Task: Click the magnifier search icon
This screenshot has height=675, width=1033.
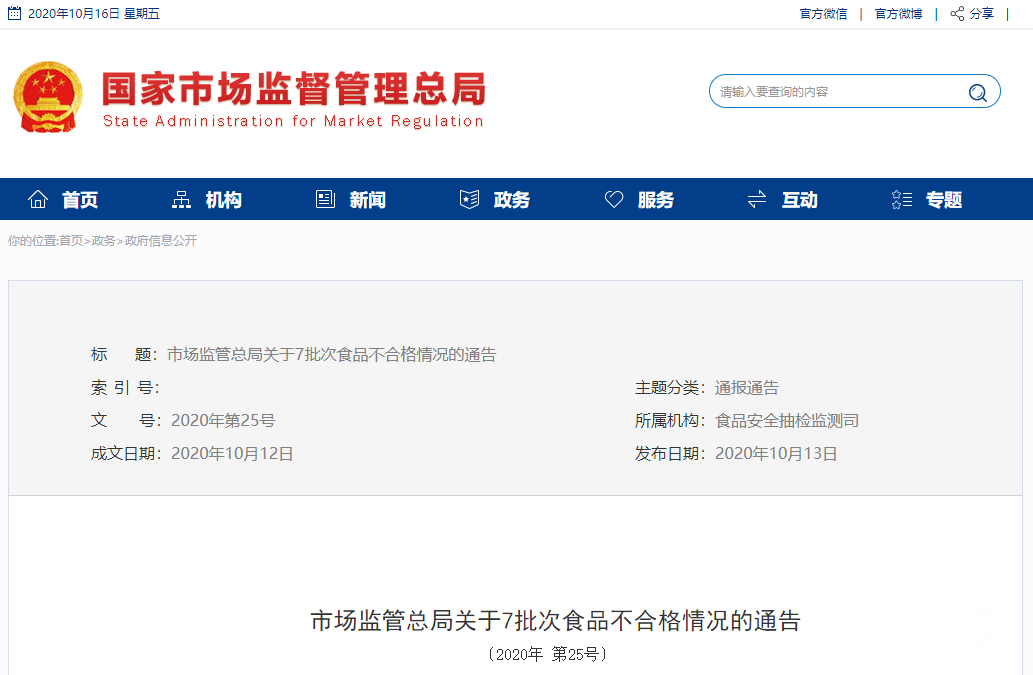Action: [978, 93]
